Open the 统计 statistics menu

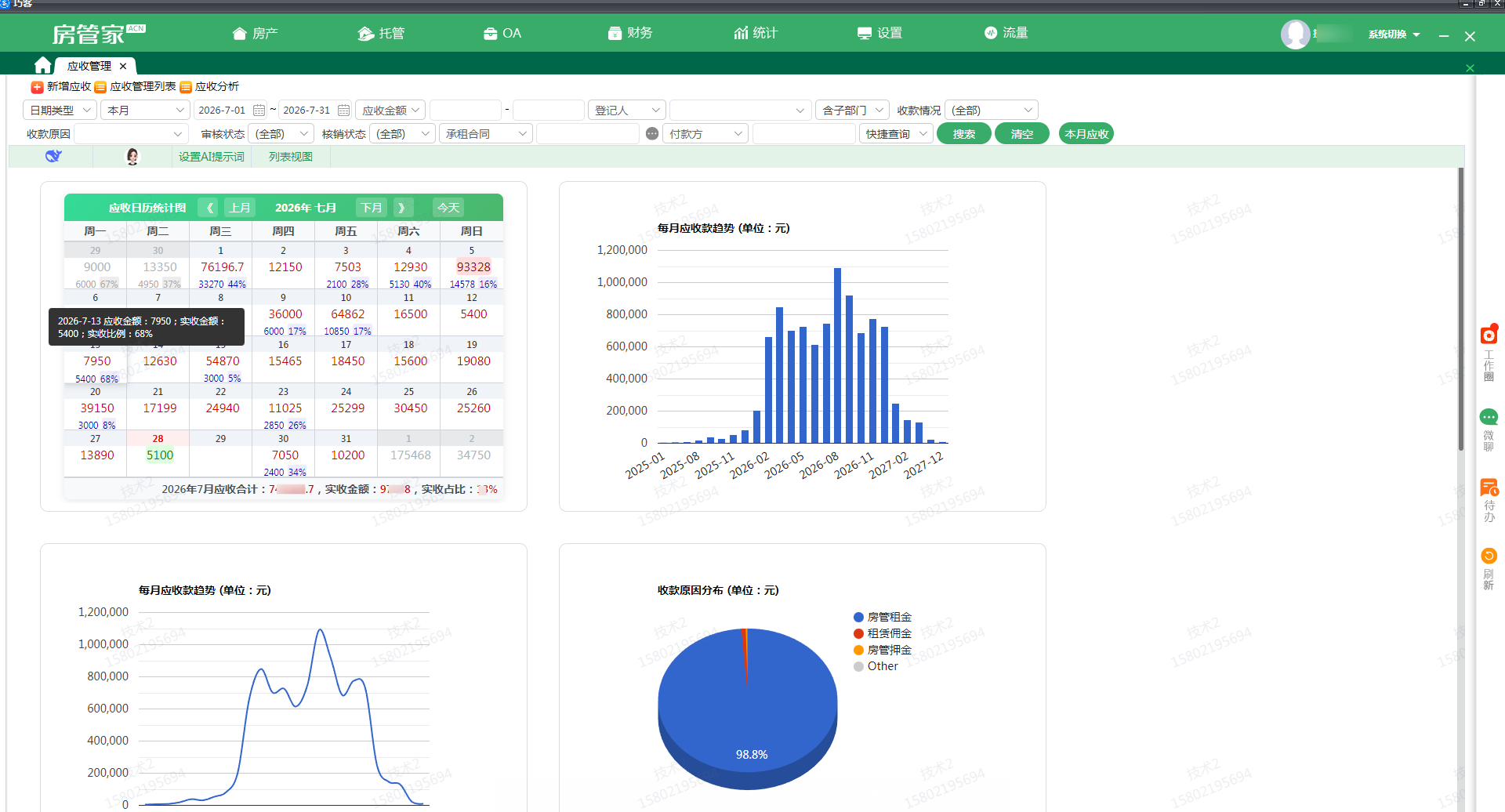pyautogui.click(x=756, y=33)
